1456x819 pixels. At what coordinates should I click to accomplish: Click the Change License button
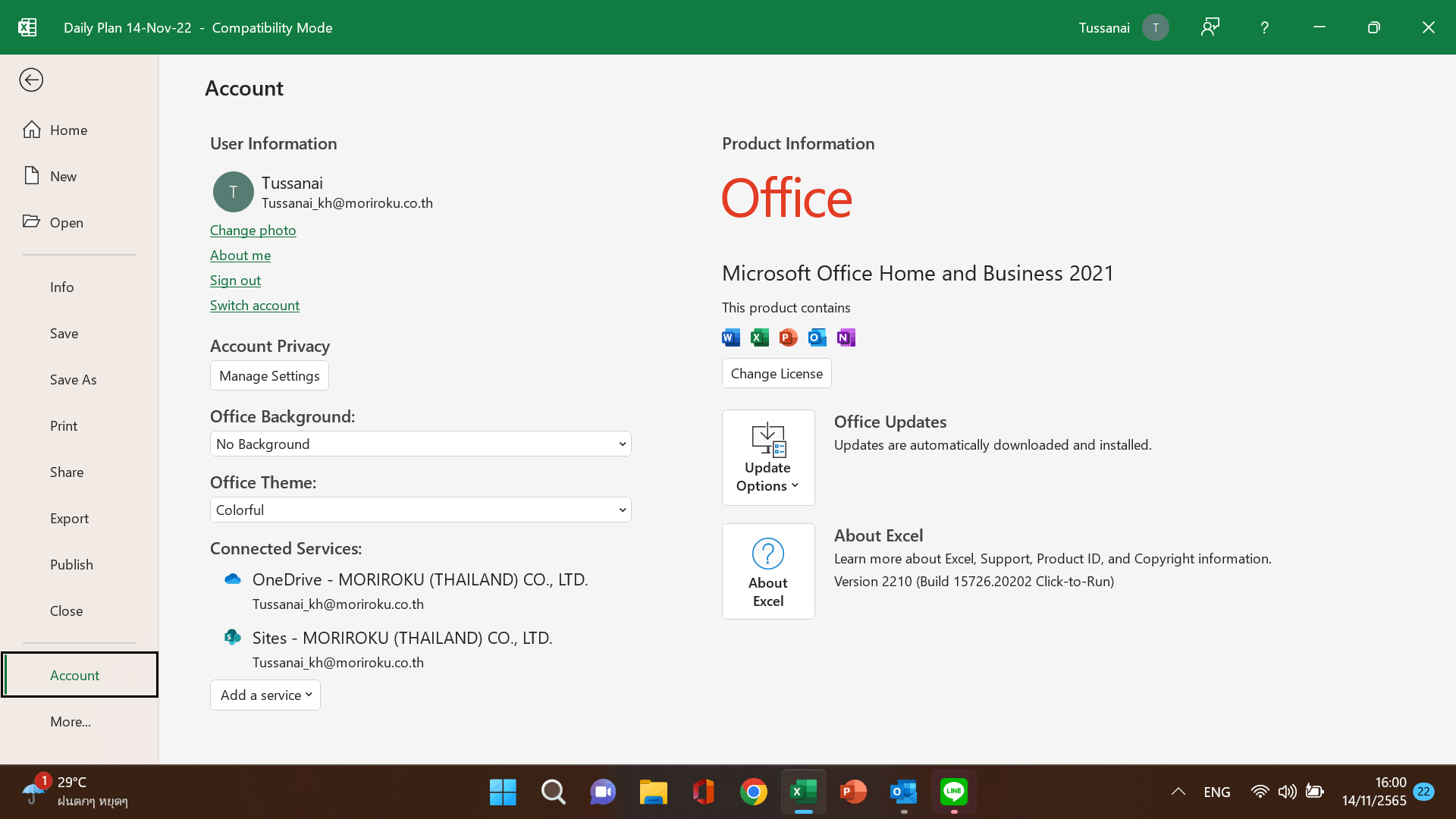[777, 373]
